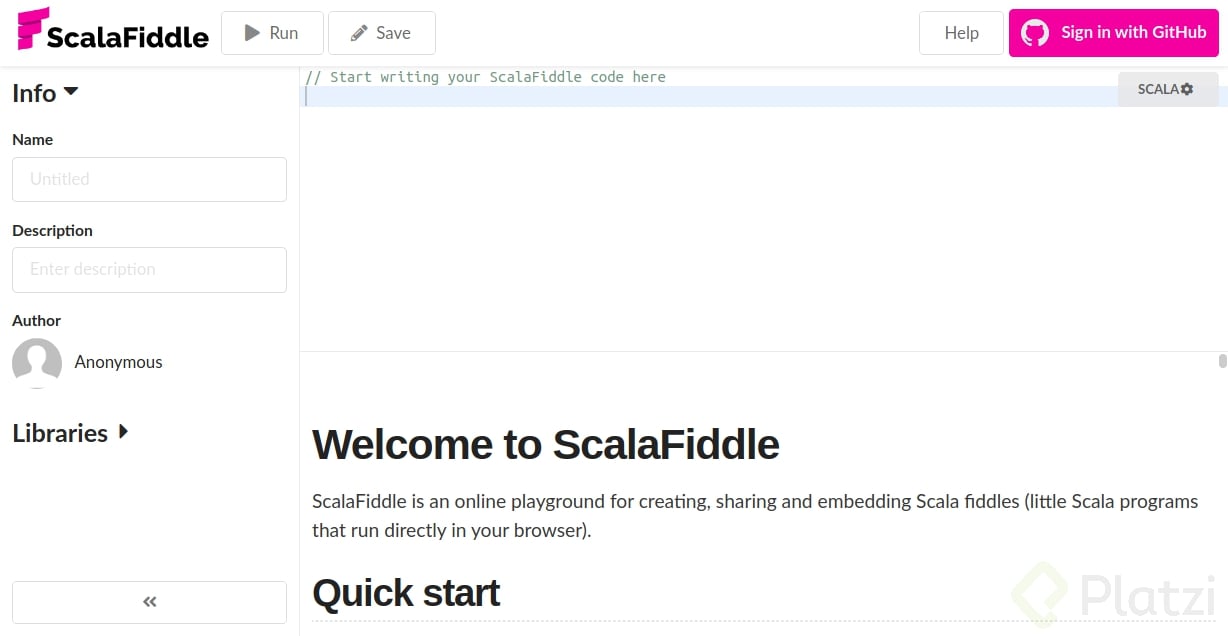The height and width of the screenshot is (636, 1228).
Task: Focus the Name input field
Action: [x=149, y=179]
